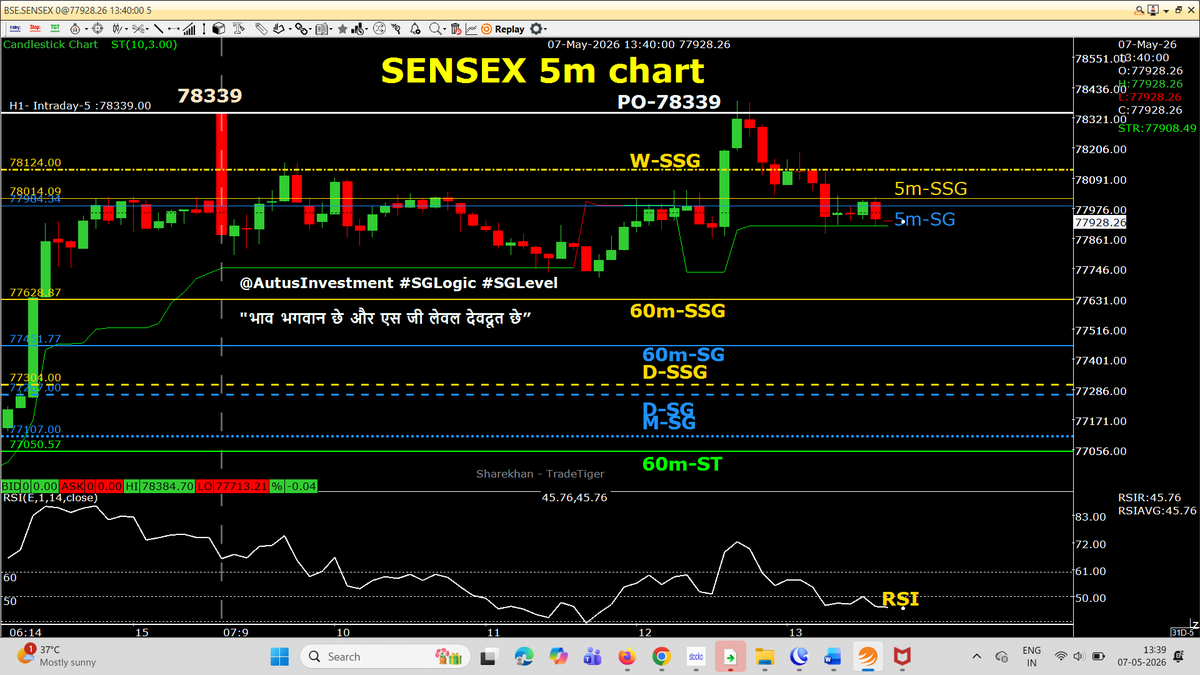Open the Windows Start menu
The width and height of the screenshot is (1200, 675).
278,656
